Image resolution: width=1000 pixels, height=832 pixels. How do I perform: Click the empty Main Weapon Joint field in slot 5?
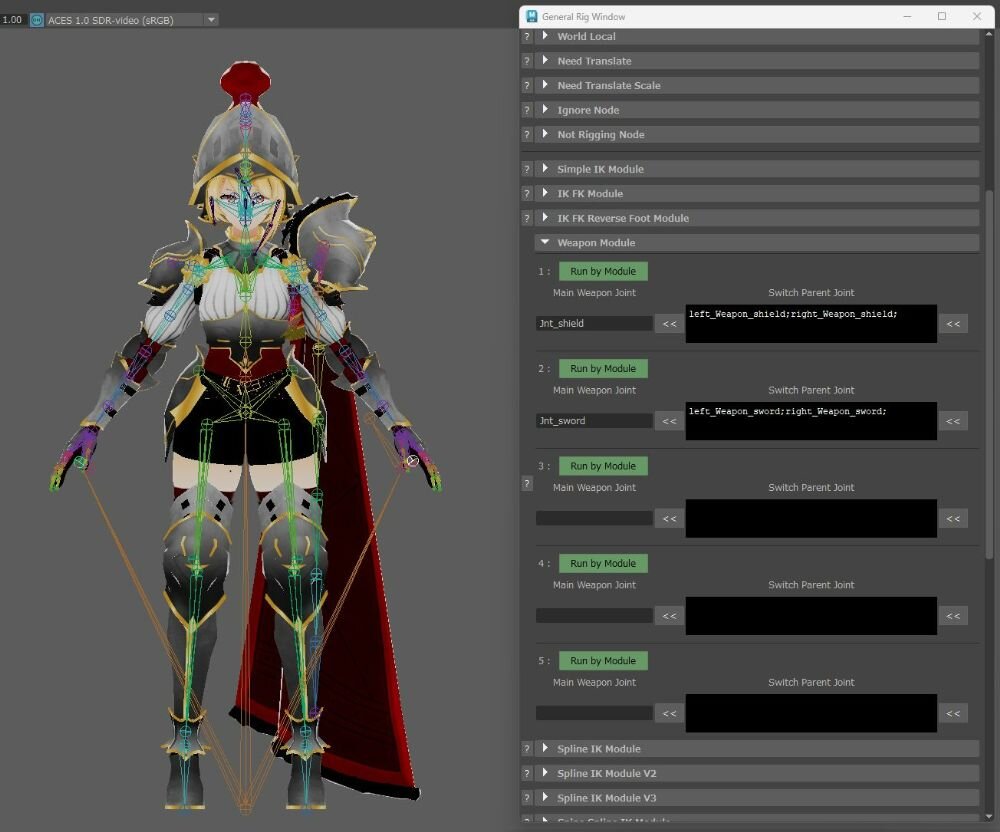(594, 713)
